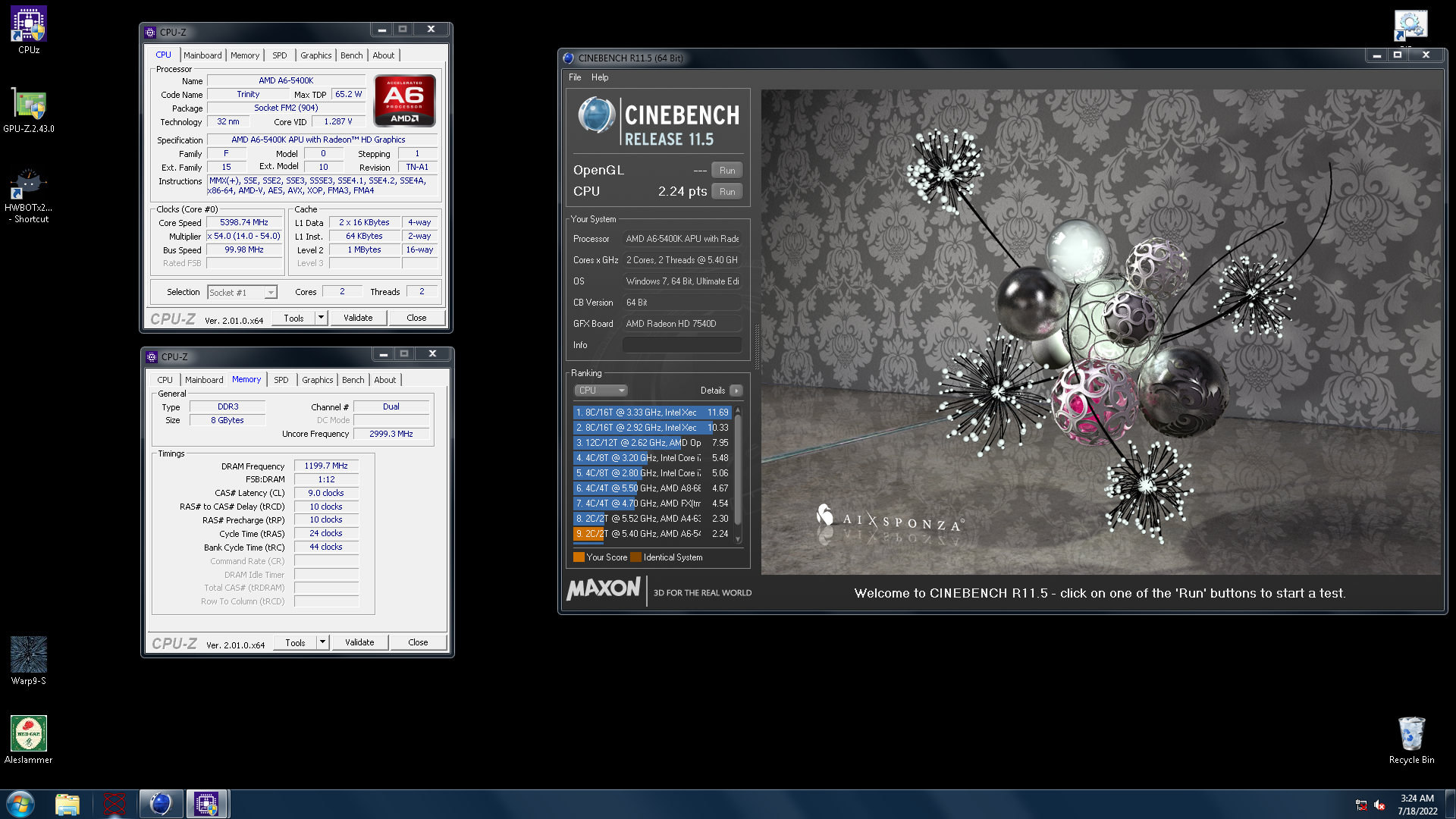
Task: Click the Info input field in Cinebench
Action: (682, 345)
